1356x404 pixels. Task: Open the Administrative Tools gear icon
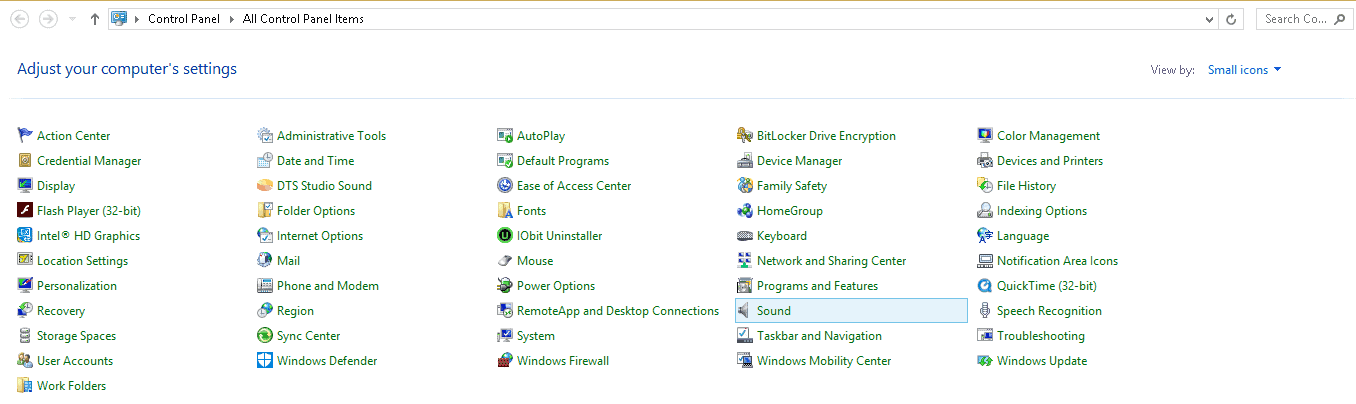coord(265,135)
